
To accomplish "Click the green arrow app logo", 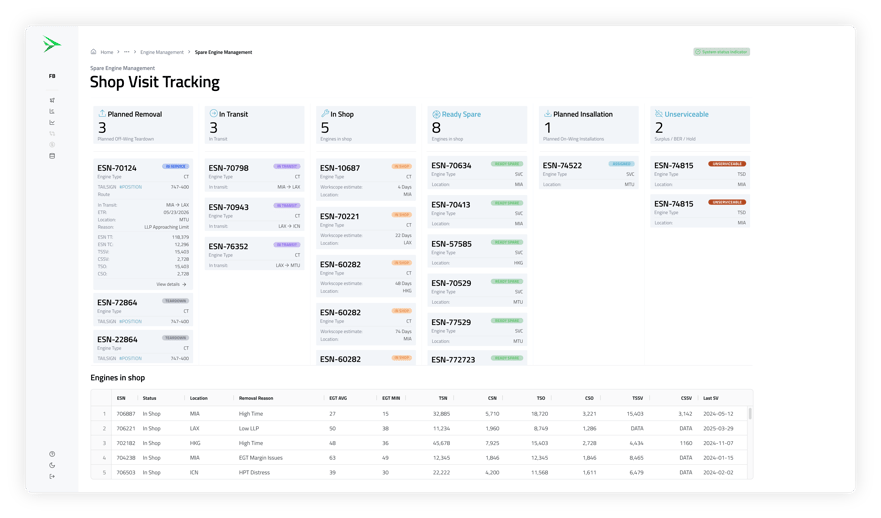I will tap(51, 44).
